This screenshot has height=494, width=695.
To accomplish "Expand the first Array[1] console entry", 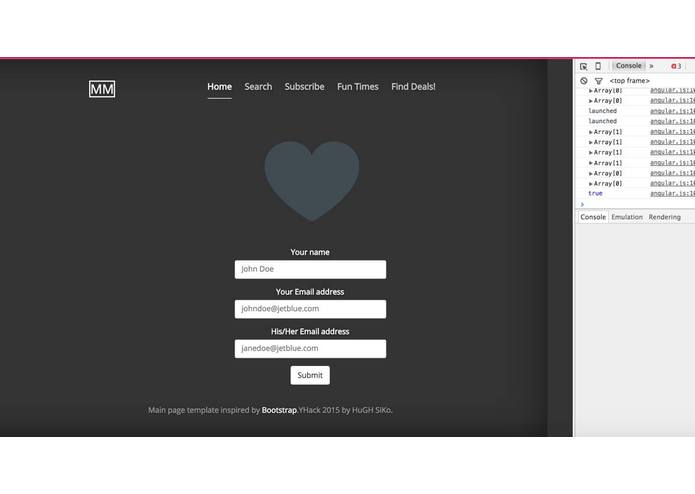I will coord(605,132).
